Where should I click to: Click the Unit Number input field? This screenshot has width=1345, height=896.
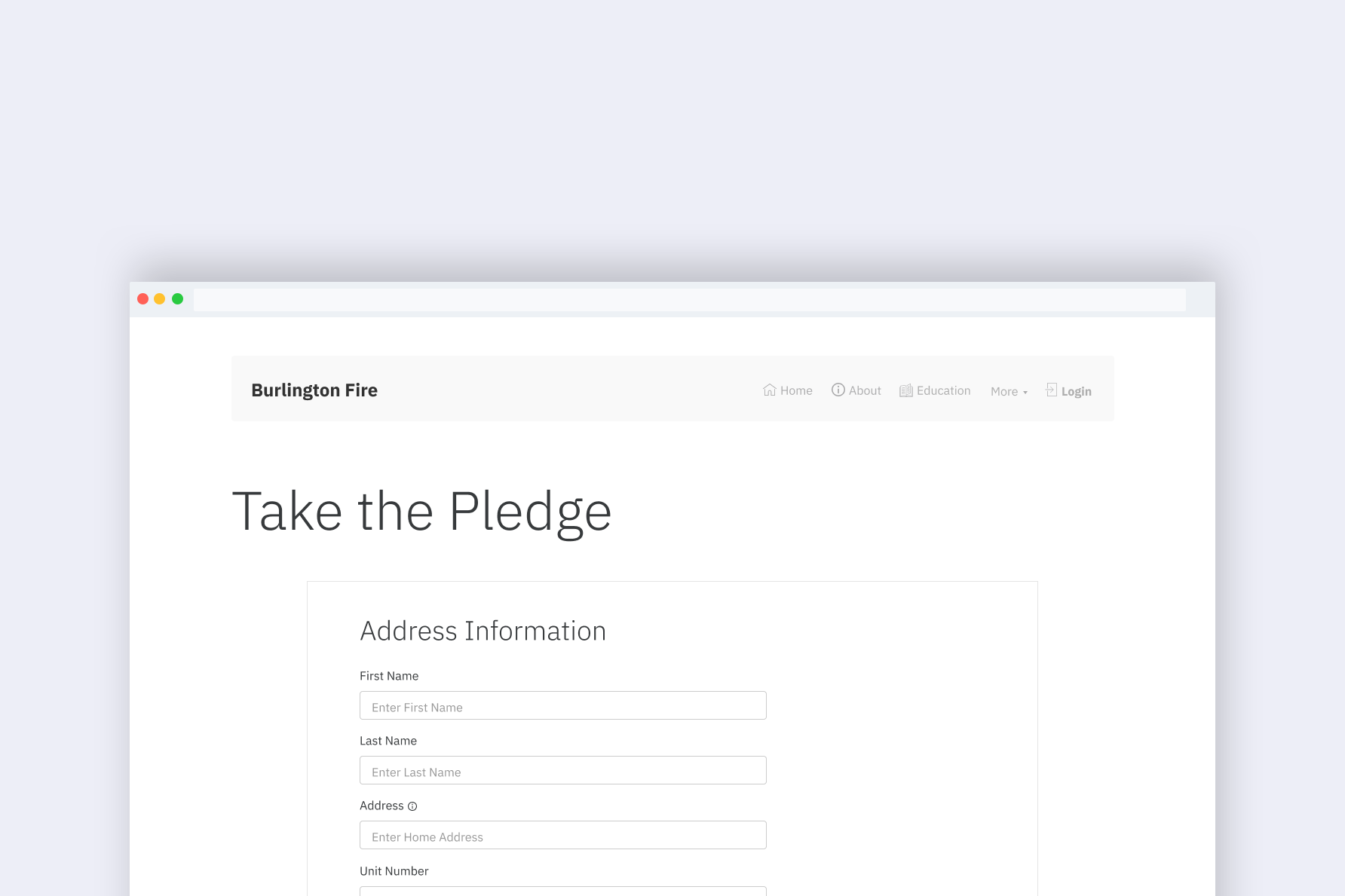[563, 891]
